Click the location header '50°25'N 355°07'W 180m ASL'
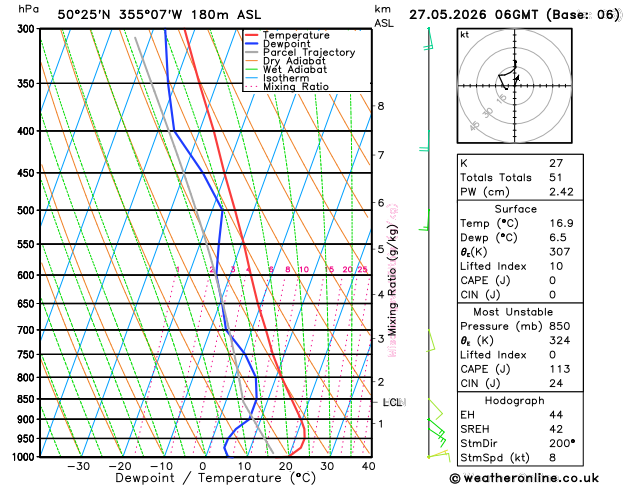 coord(159,15)
